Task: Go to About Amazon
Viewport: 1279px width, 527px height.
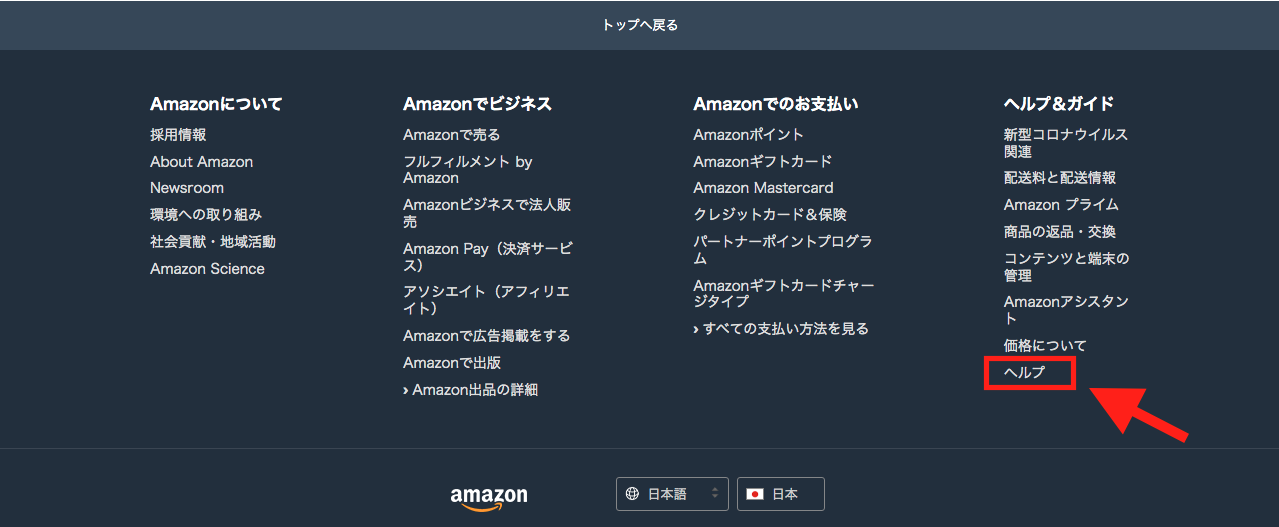Action: (201, 161)
